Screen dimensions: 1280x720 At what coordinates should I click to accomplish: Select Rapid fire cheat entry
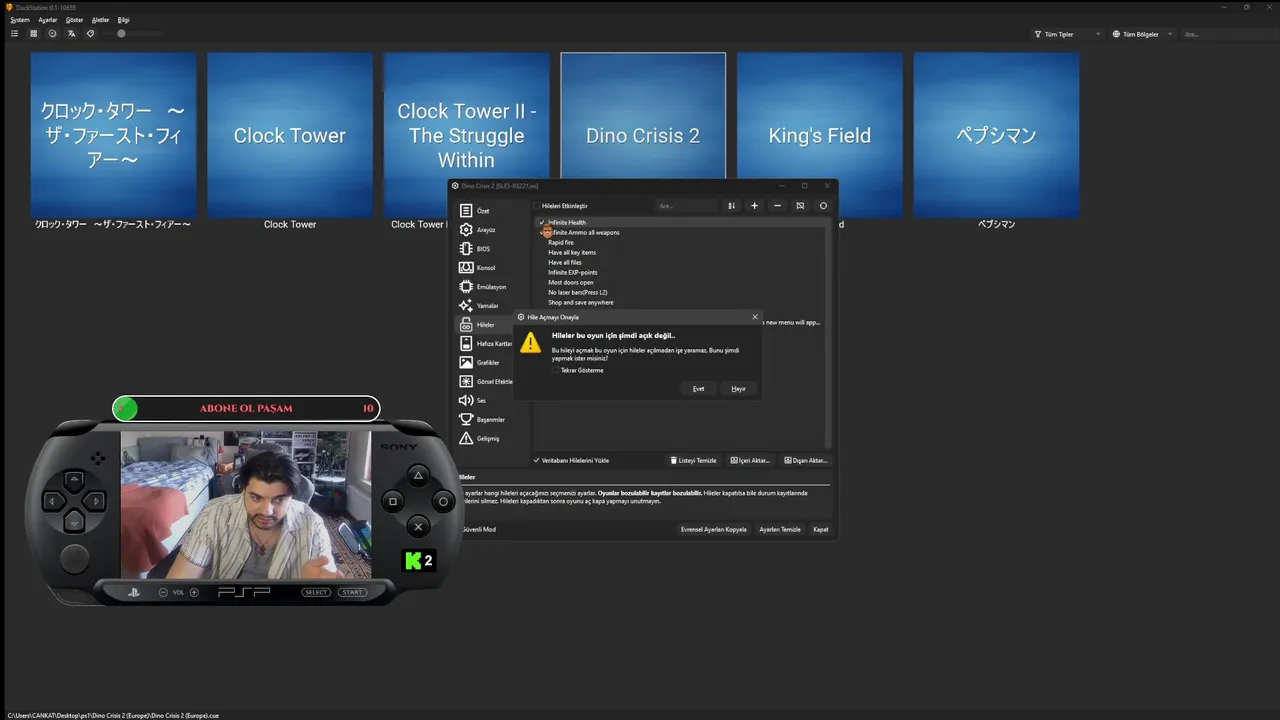tap(561, 242)
